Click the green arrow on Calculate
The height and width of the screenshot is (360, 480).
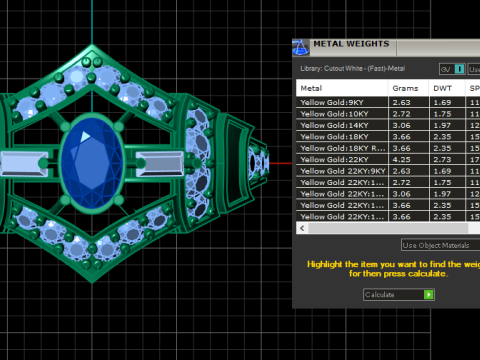point(429,295)
